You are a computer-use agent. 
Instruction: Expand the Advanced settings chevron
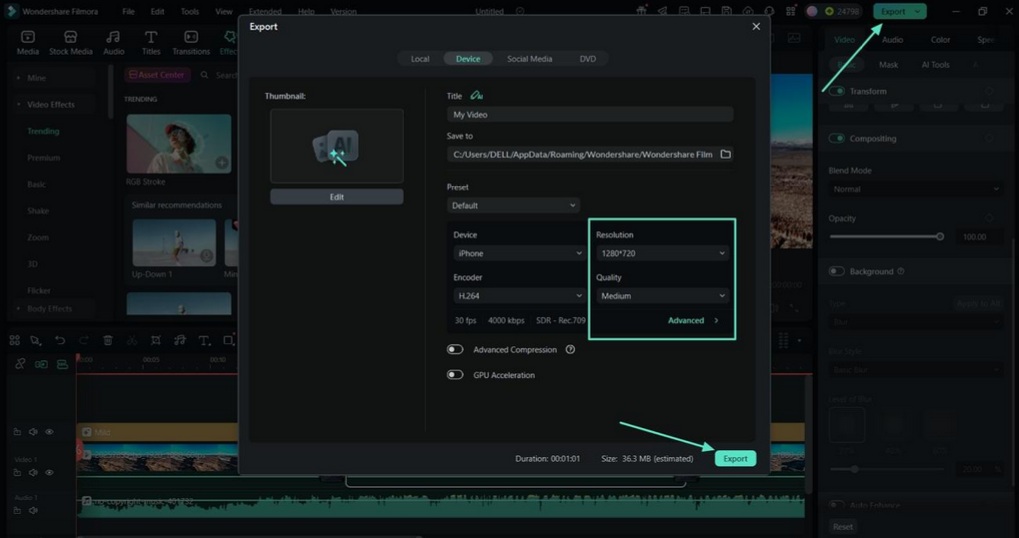pyautogui.click(x=716, y=320)
